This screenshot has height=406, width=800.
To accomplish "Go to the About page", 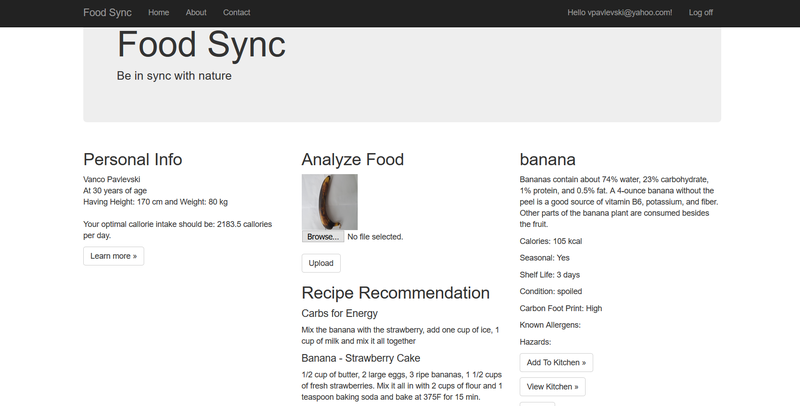I will pos(196,12).
